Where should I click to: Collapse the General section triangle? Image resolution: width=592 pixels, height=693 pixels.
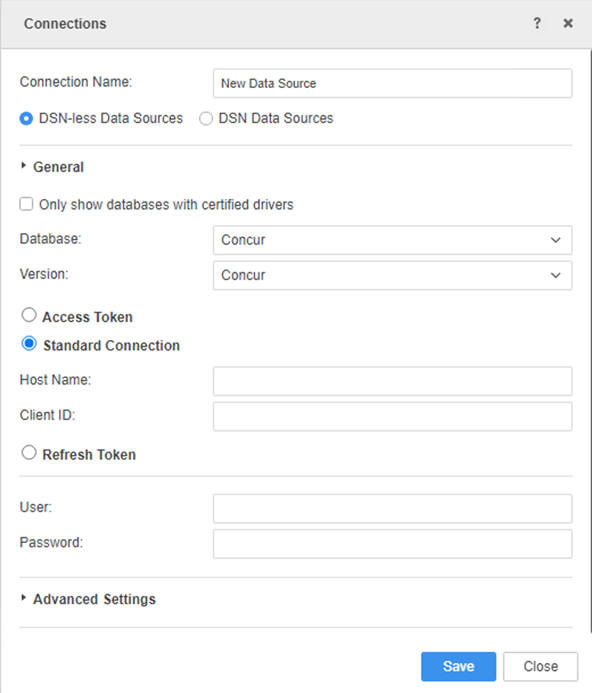click(23, 166)
